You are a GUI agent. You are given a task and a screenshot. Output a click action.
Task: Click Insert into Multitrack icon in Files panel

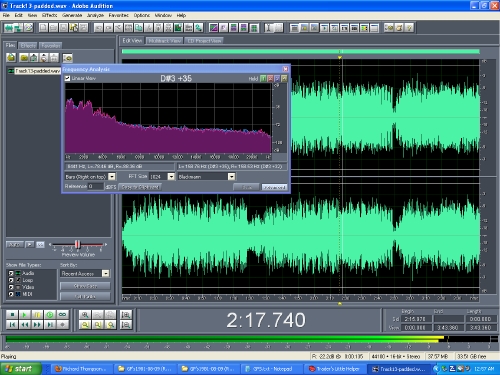(34, 58)
